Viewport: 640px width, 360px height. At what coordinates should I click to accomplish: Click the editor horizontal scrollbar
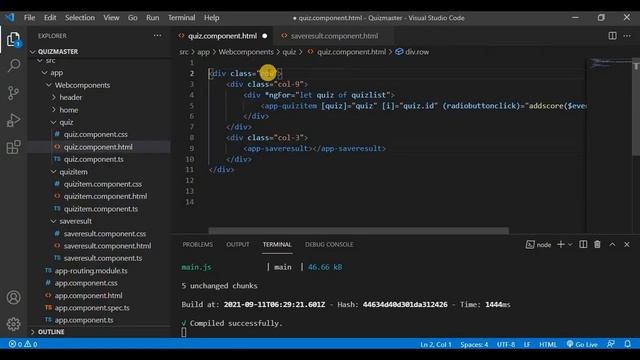click(x=358, y=231)
